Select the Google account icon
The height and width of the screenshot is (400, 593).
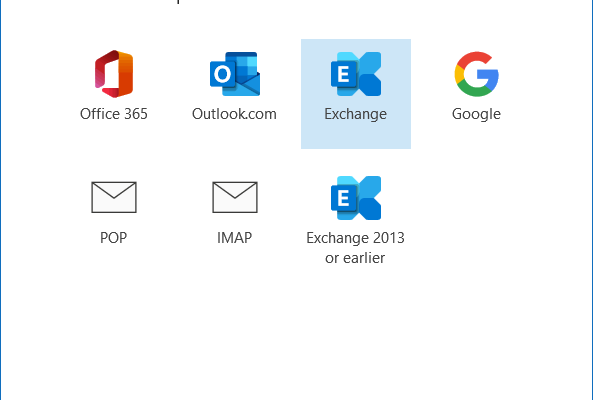click(477, 74)
